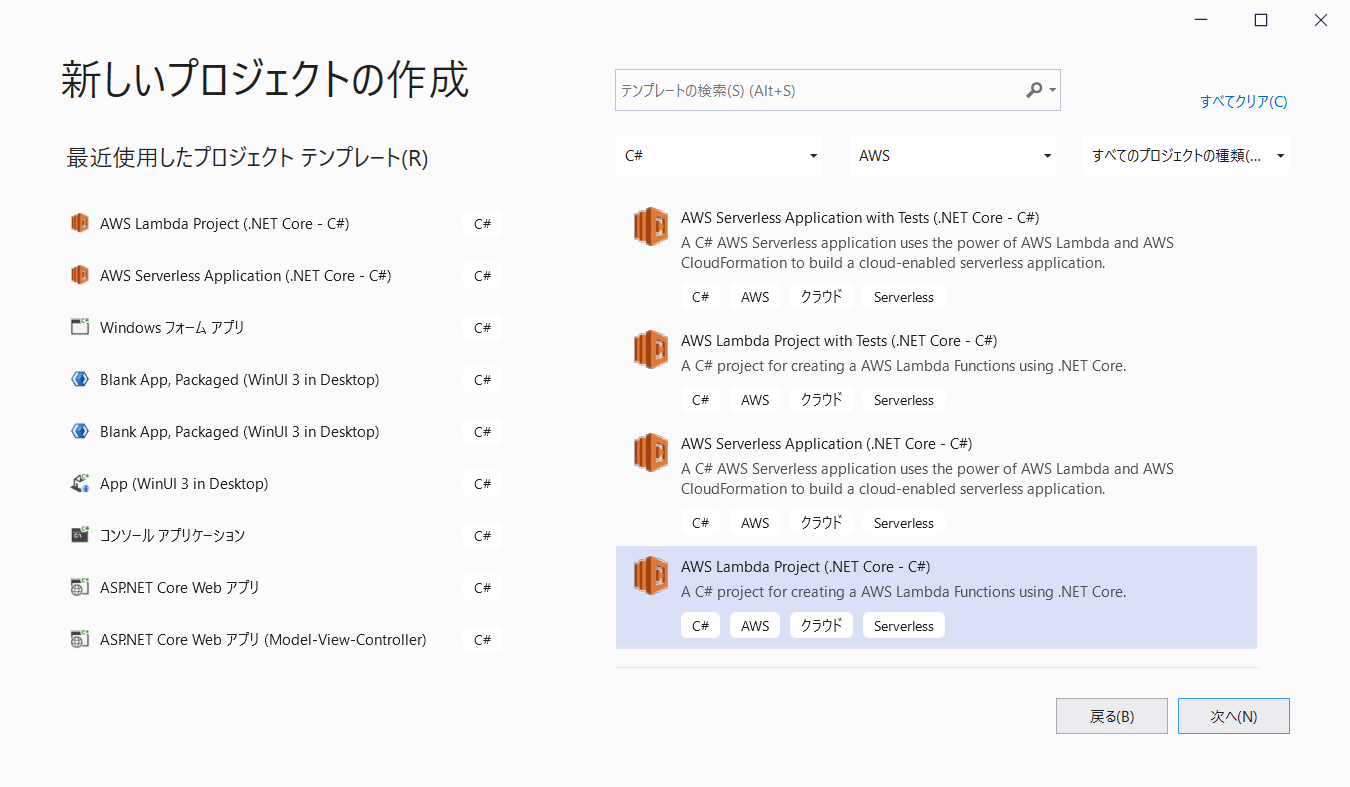The width and height of the screenshot is (1350, 787).
Task: Click the すべてクリア link
Action: [1244, 101]
